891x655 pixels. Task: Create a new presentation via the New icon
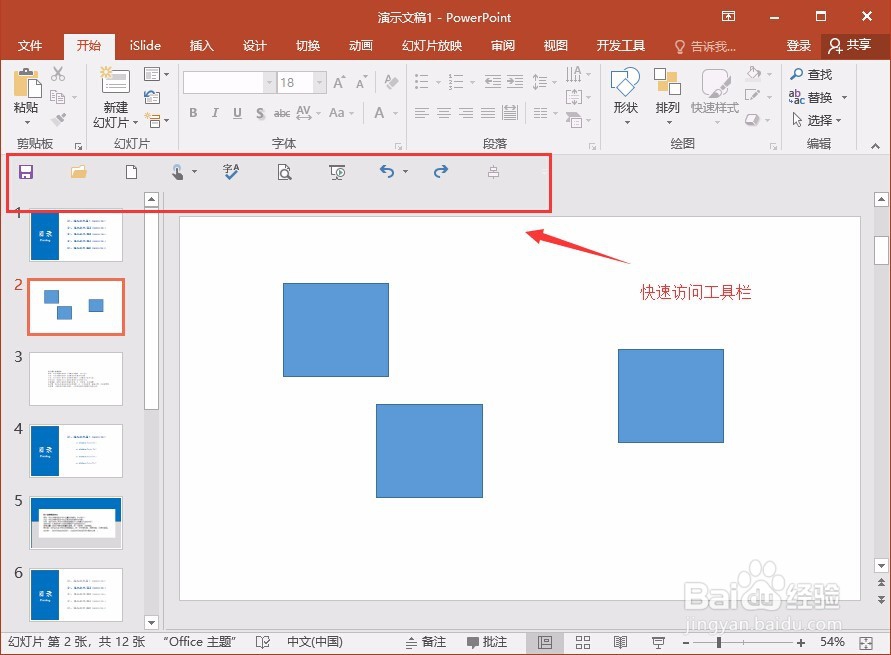pyautogui.click(x=130, y=171)
